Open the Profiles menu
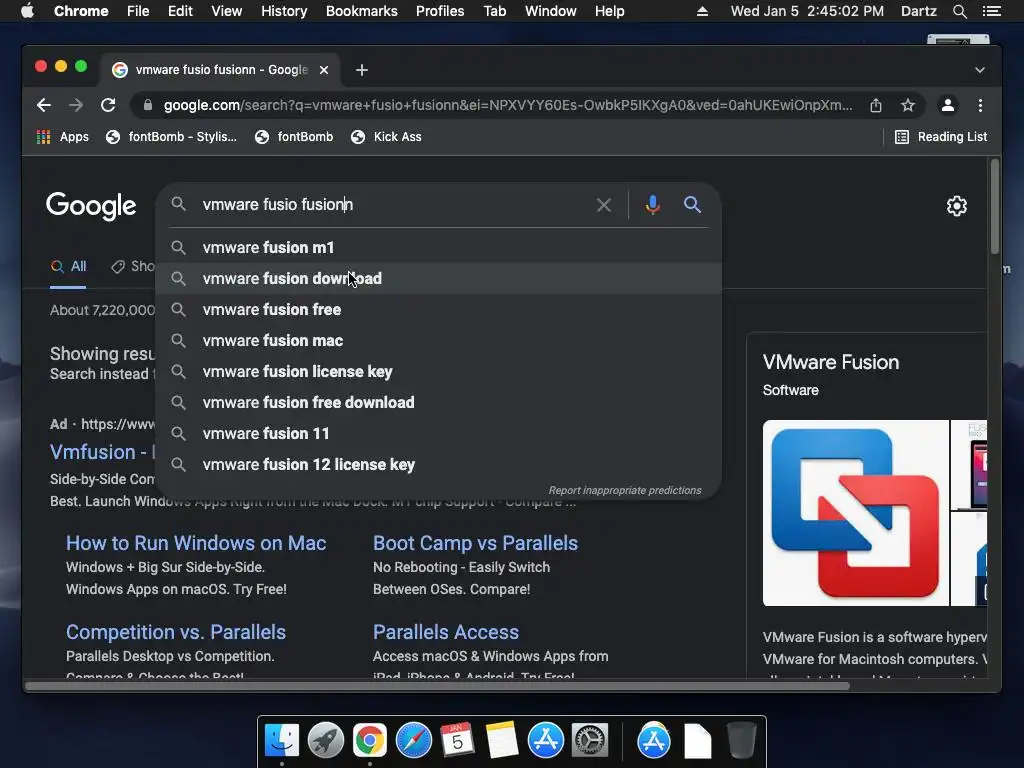The height and width of the screenshot is (768, 1024). tap(440, 11)
